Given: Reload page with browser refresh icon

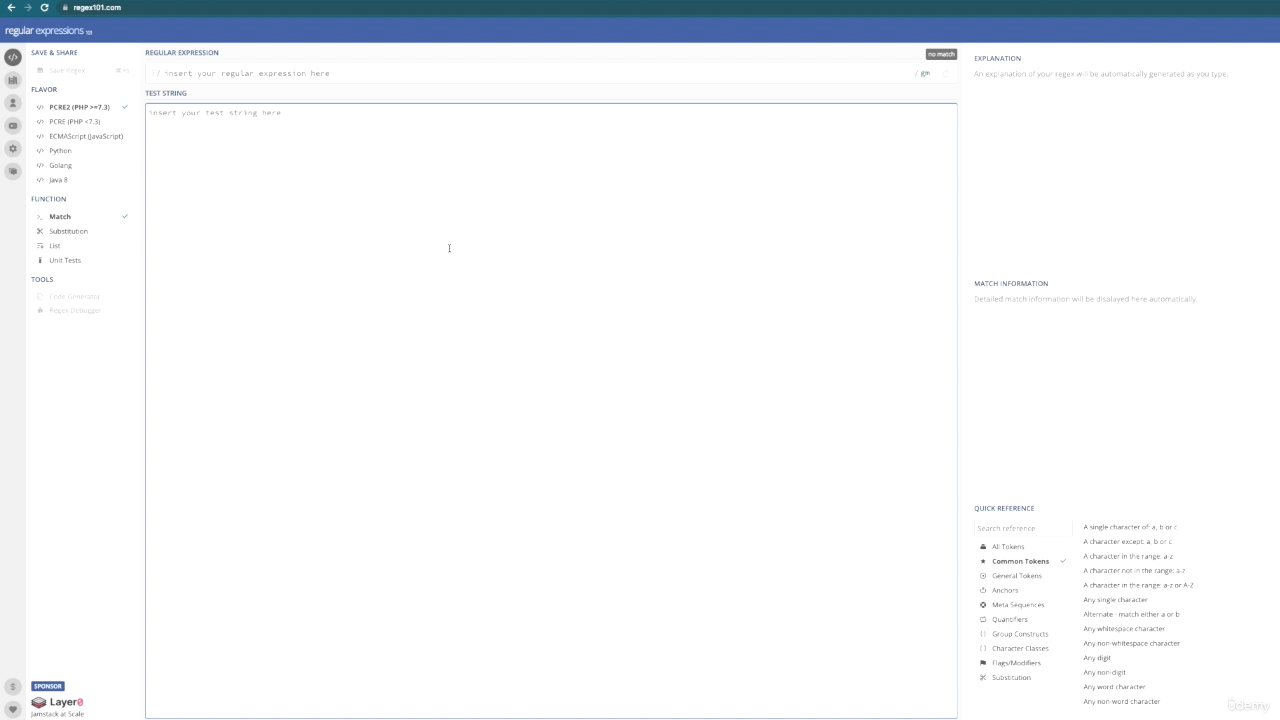Looking at the screenshot, I should 44,7.
